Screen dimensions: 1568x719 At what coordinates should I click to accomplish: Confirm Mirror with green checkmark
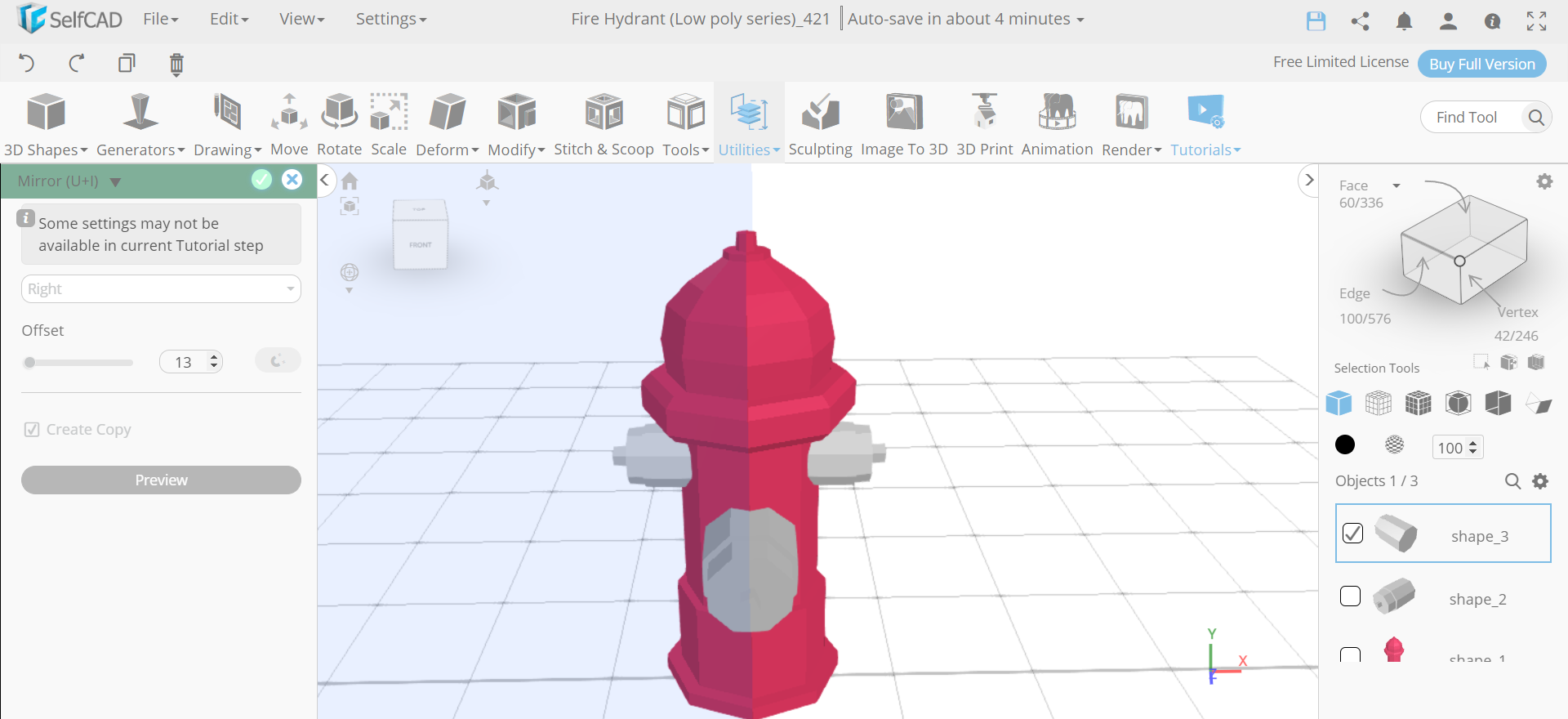tap(261, 180)
